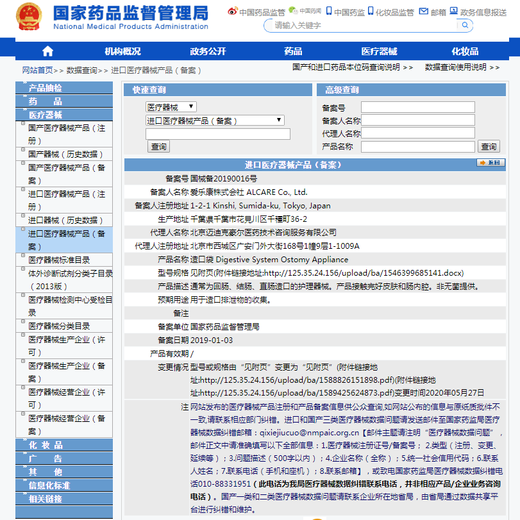Click the national emblem logo
Image resolution: width=520 pixels, height=520 pixels.
tap(29, 17)
